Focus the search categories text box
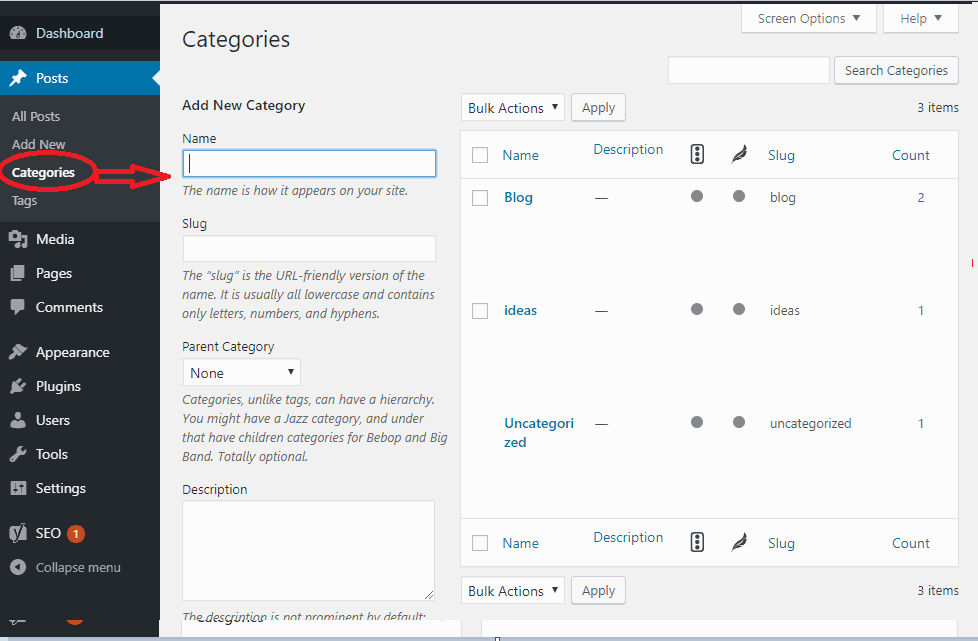 [x=748, y=70]
